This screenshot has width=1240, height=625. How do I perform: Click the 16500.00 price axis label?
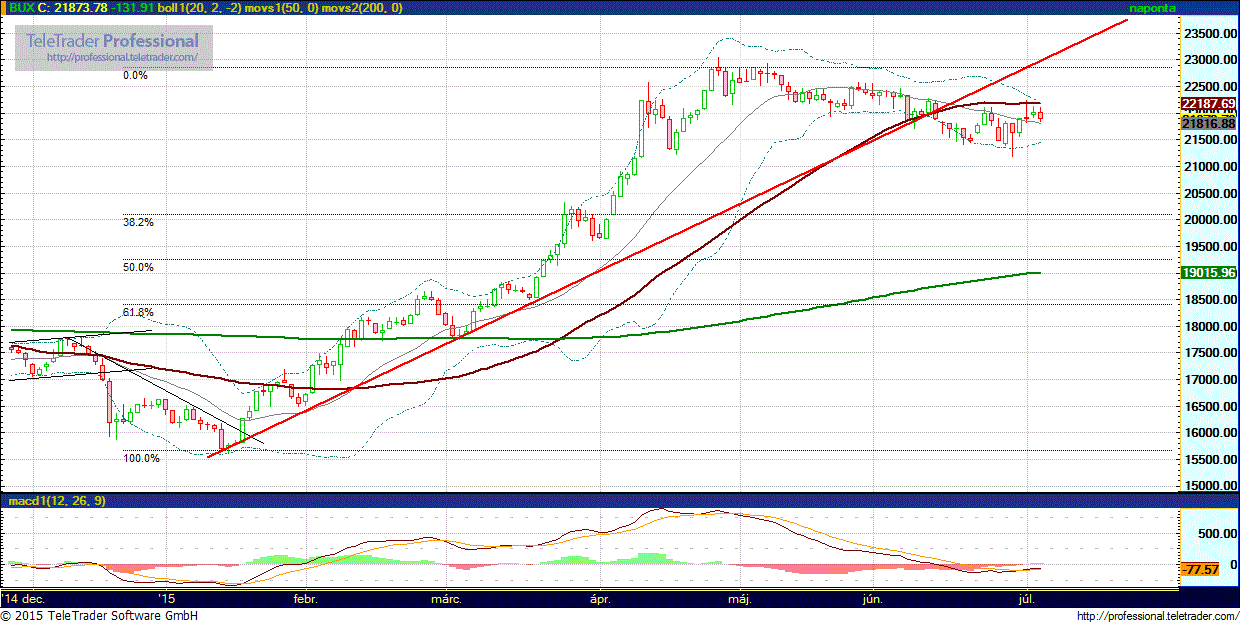(x=1209, y=407)
